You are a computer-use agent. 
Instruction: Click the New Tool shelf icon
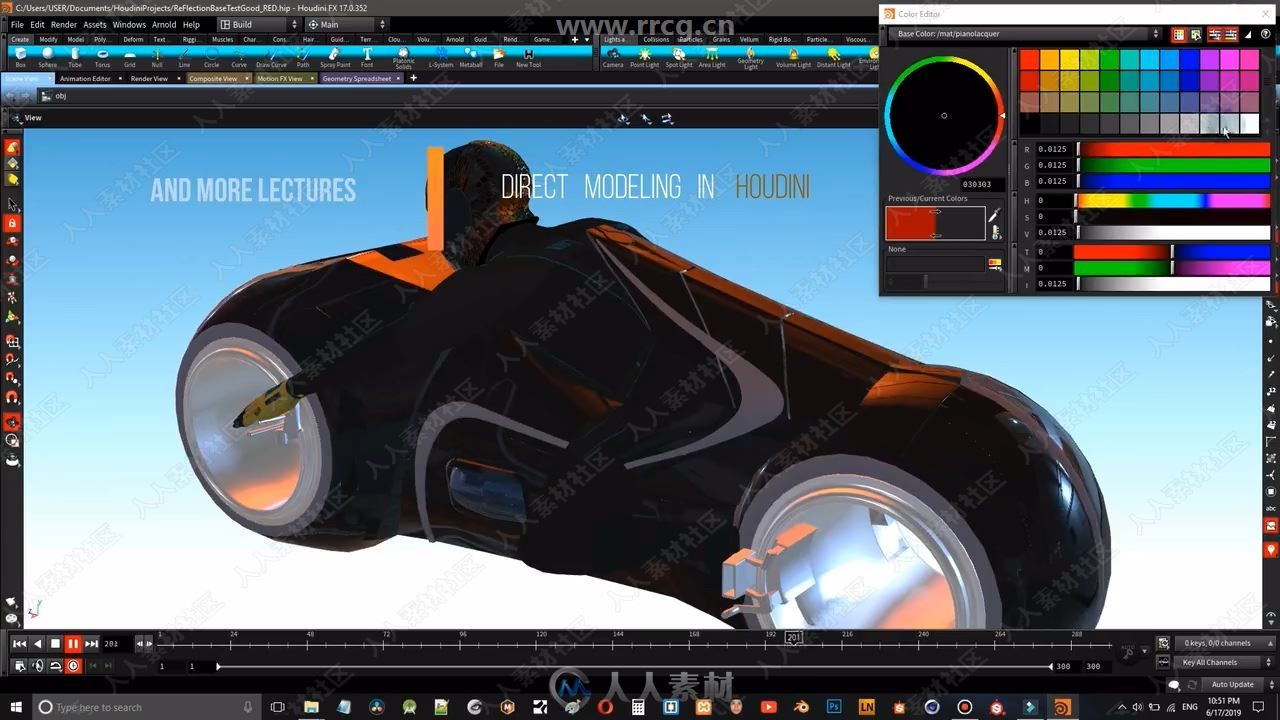[528, 57]
